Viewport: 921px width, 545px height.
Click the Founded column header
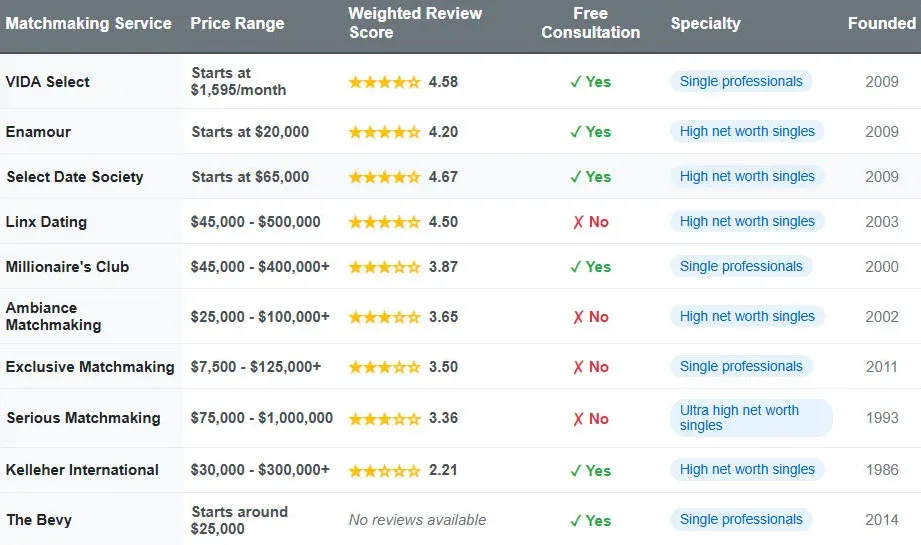click(x=881, y=23)
